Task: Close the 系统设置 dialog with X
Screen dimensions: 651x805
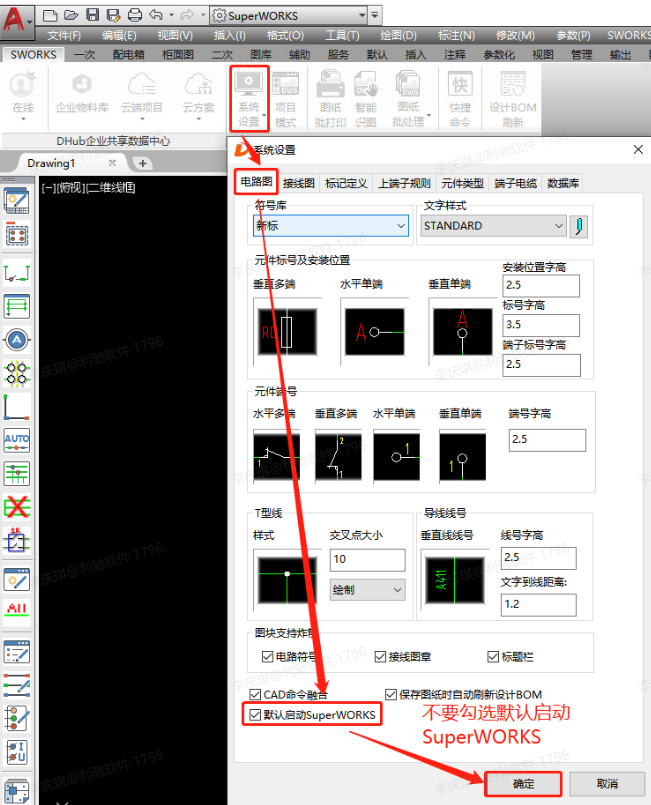Action: point(638,149)
